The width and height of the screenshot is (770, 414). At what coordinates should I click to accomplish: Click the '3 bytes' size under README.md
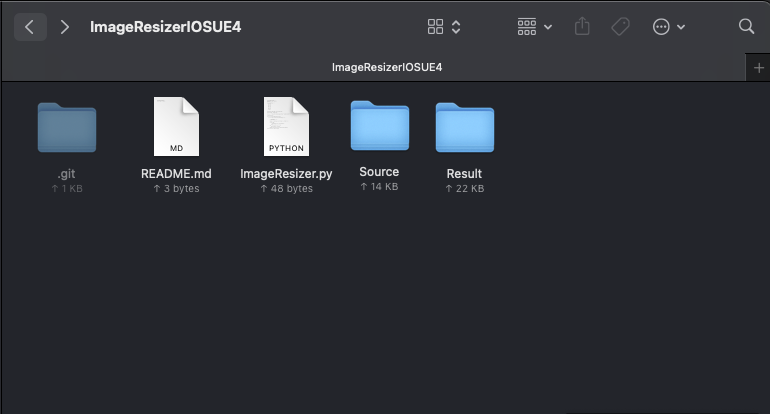click(x=176, y=189)
